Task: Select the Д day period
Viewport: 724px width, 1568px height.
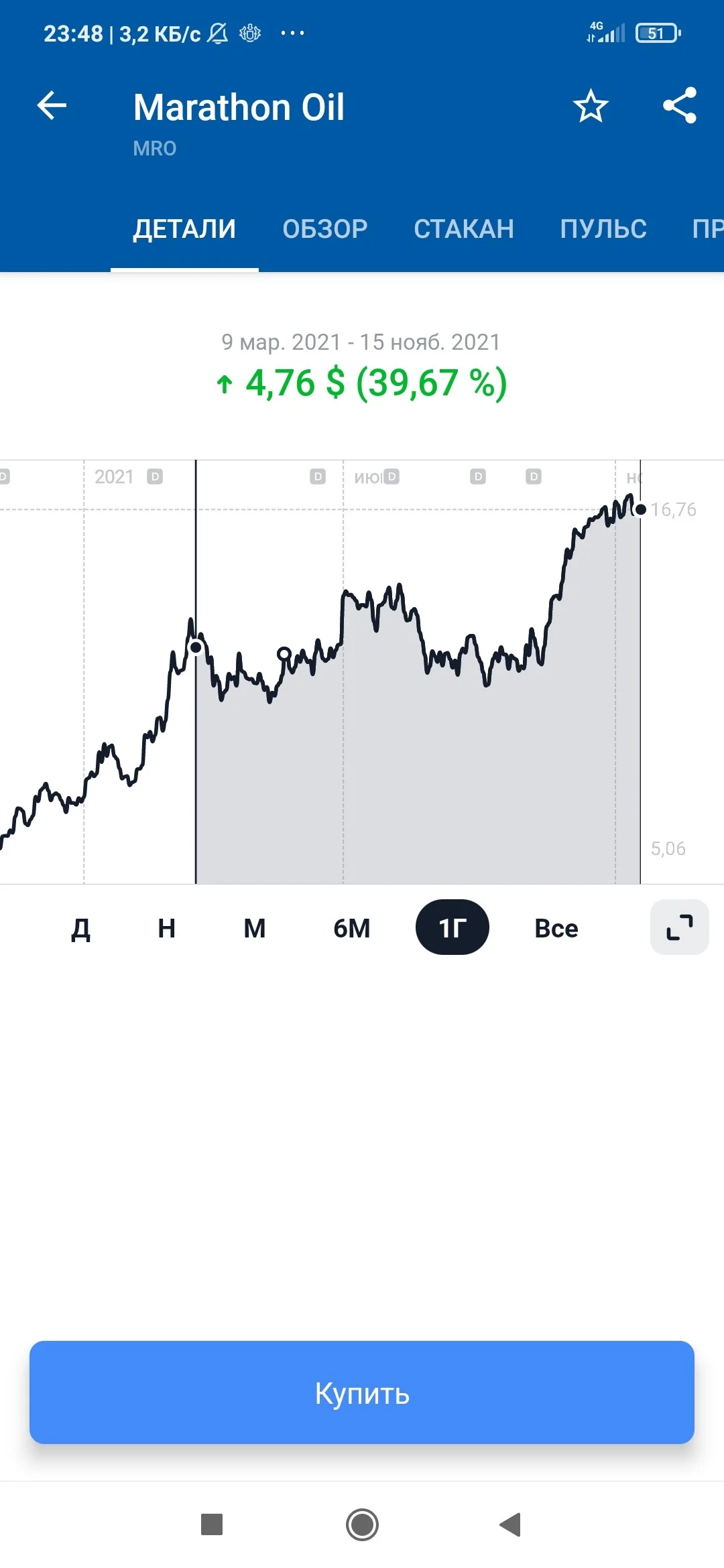Action: click(x=80, y=928)
